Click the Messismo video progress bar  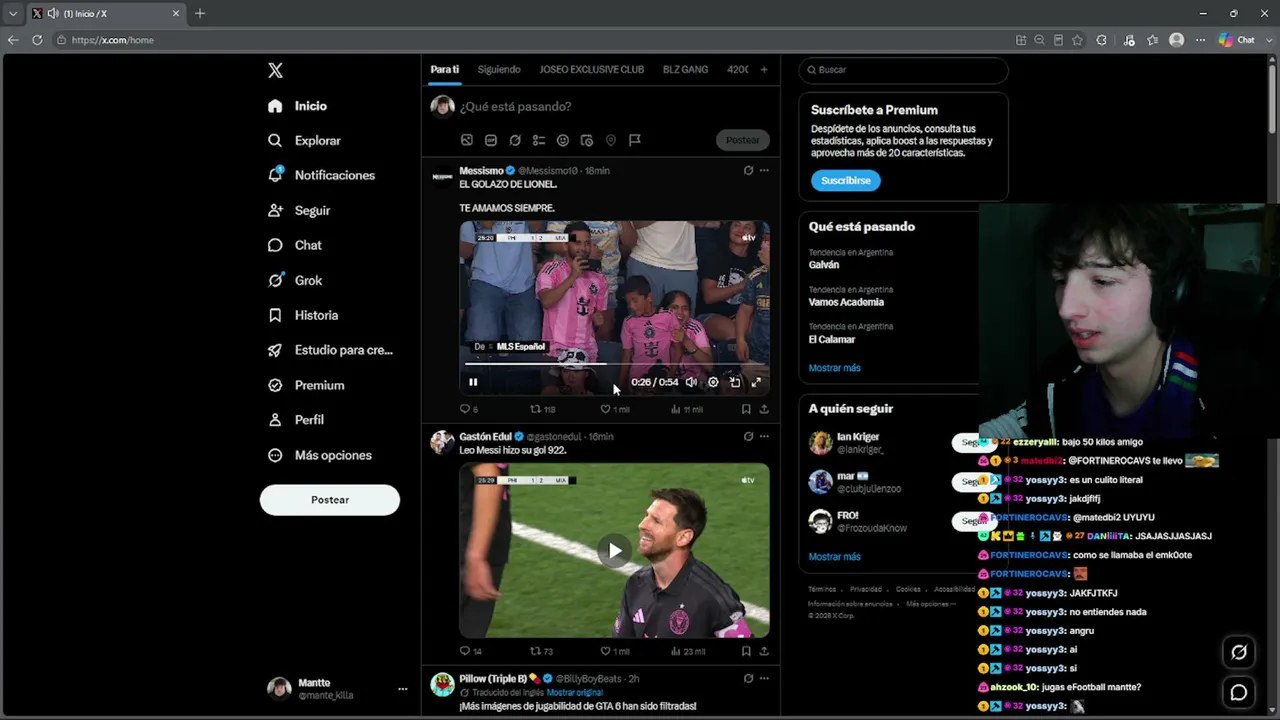click(x=614, y=365)
